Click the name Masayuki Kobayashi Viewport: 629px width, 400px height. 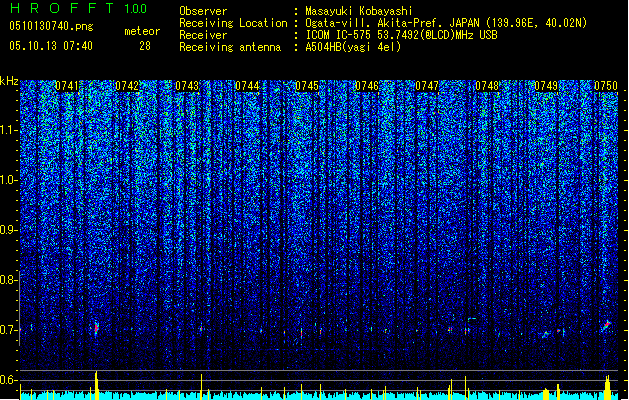[359, 11]
